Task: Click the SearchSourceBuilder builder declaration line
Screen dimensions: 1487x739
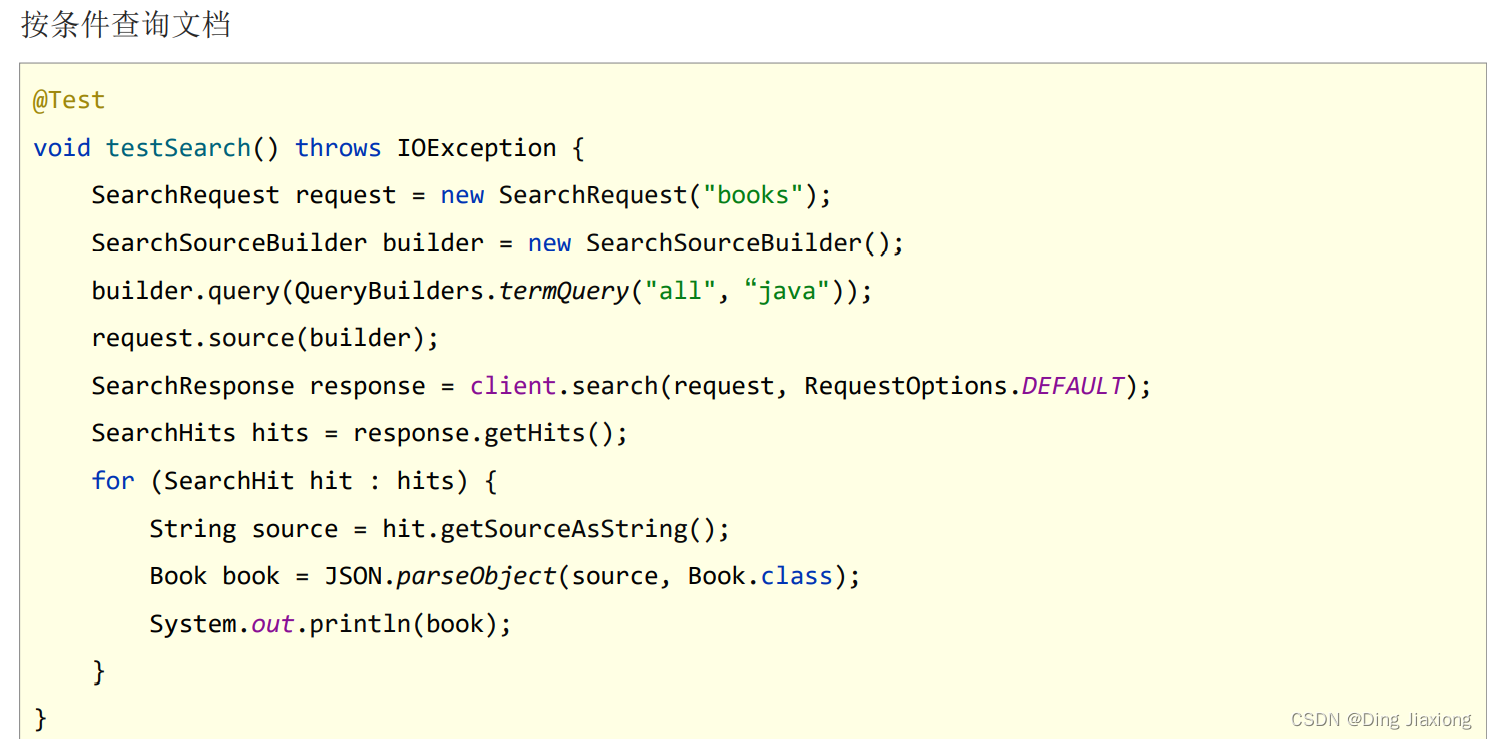Action: click(x=498, y=243)
